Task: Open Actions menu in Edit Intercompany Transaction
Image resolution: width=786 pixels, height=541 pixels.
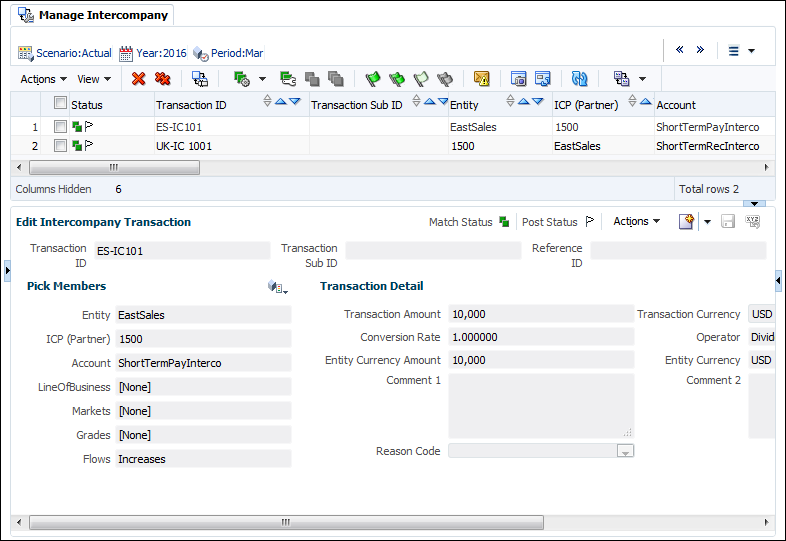Action: click(636, 222)
